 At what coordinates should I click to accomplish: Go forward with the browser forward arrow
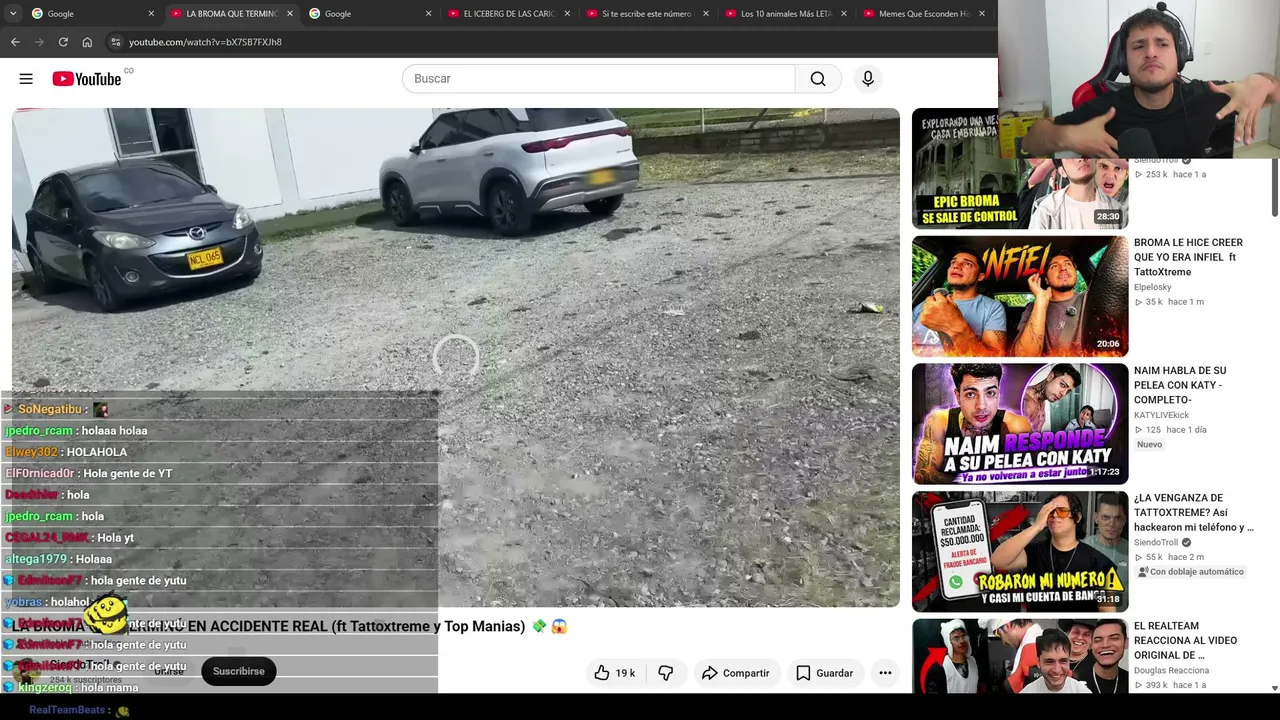[x=39, y=42]
